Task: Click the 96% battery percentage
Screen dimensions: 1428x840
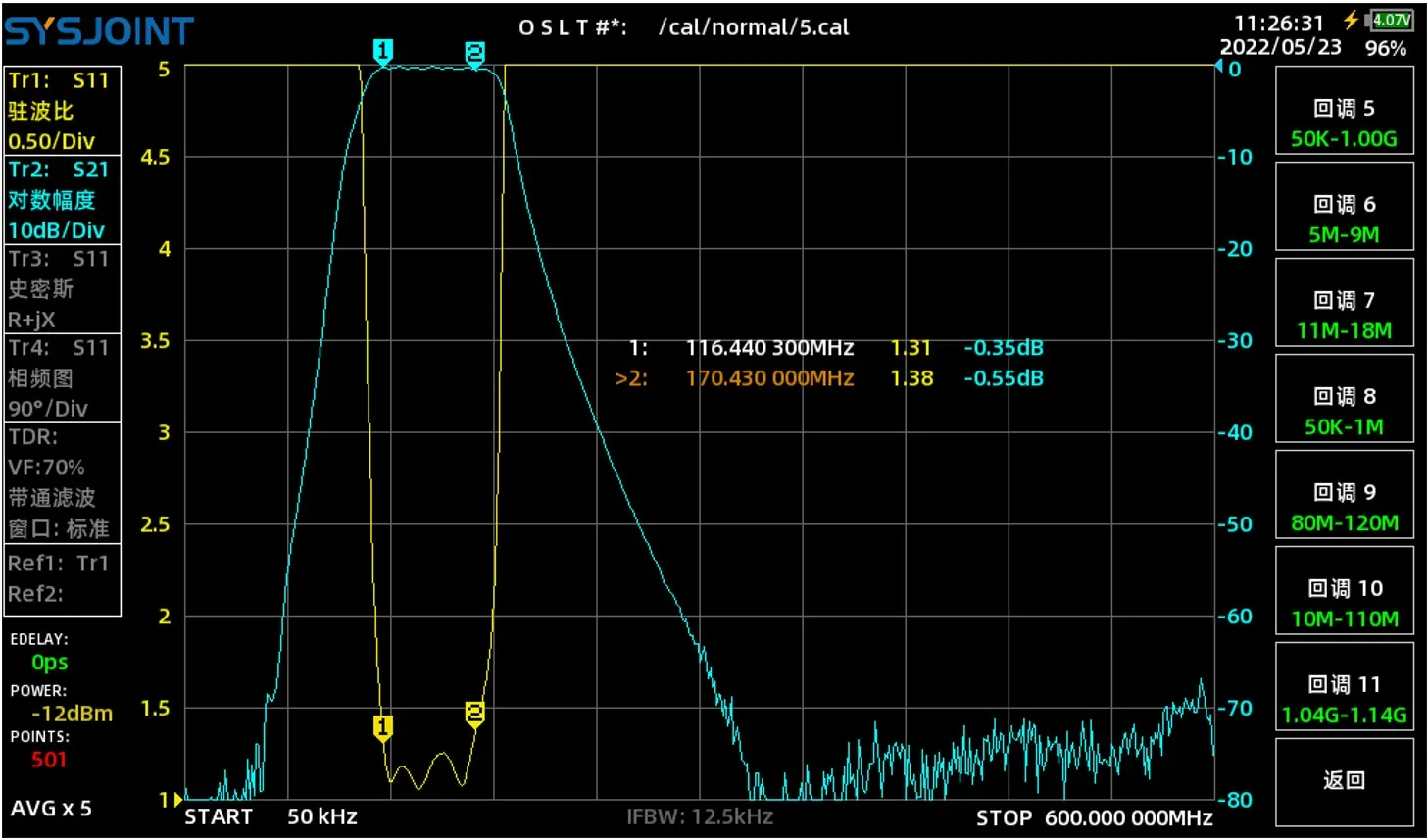Action: [x=1386, y=48]
